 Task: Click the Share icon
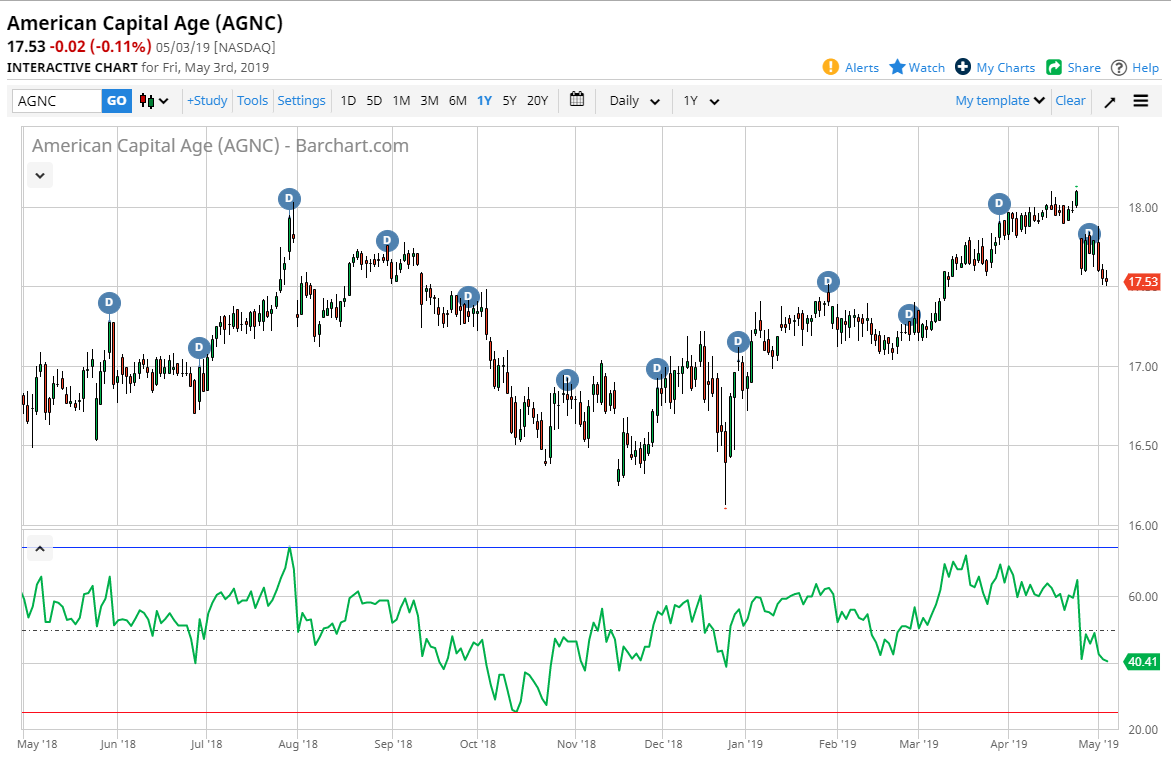(1054, 67)
